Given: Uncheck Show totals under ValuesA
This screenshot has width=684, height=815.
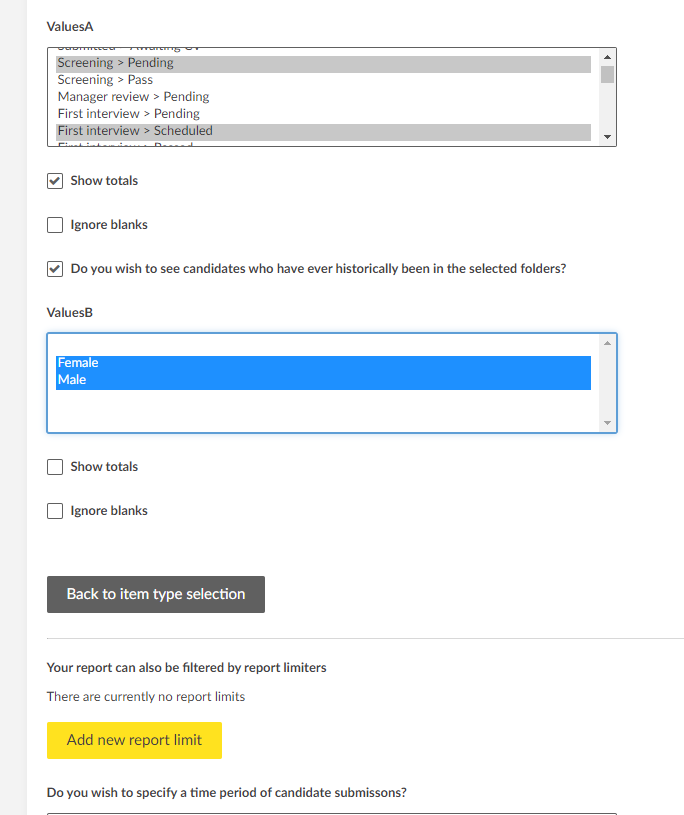Looking at the screenshot, I should (55, 182).
